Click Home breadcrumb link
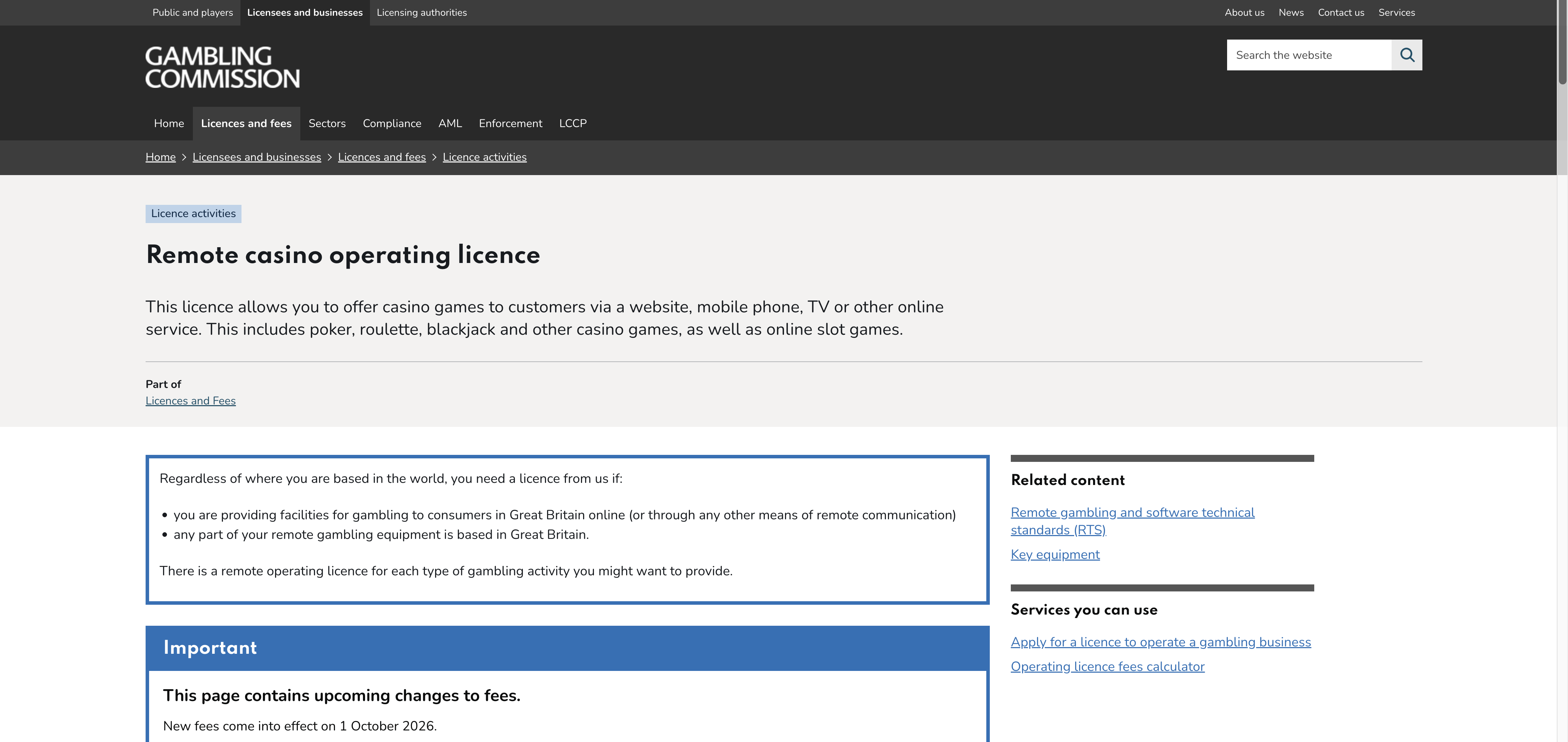Viewport: 1568px width, 742px height. 161,157
